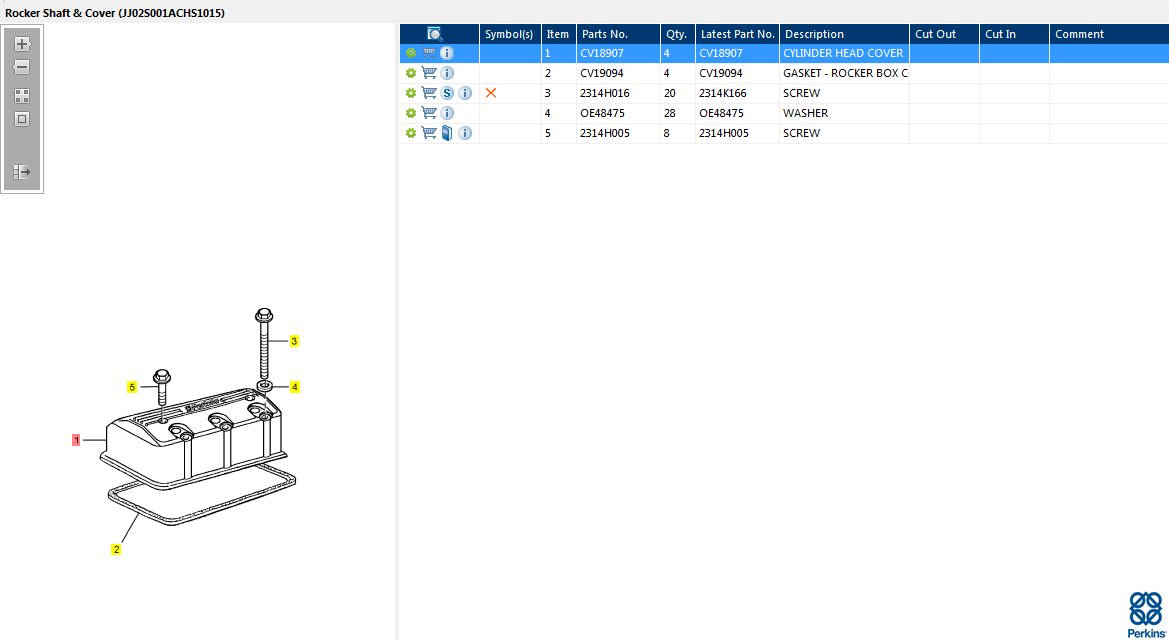Add CV19094 gasket to shopping cart

point(429,73)
